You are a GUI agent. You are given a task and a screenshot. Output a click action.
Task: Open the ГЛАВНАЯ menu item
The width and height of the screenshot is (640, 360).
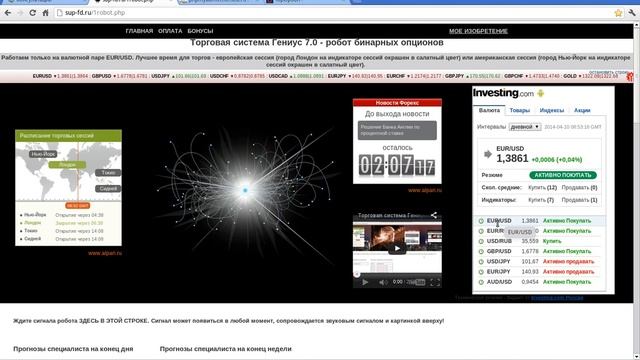pos(139,31)
